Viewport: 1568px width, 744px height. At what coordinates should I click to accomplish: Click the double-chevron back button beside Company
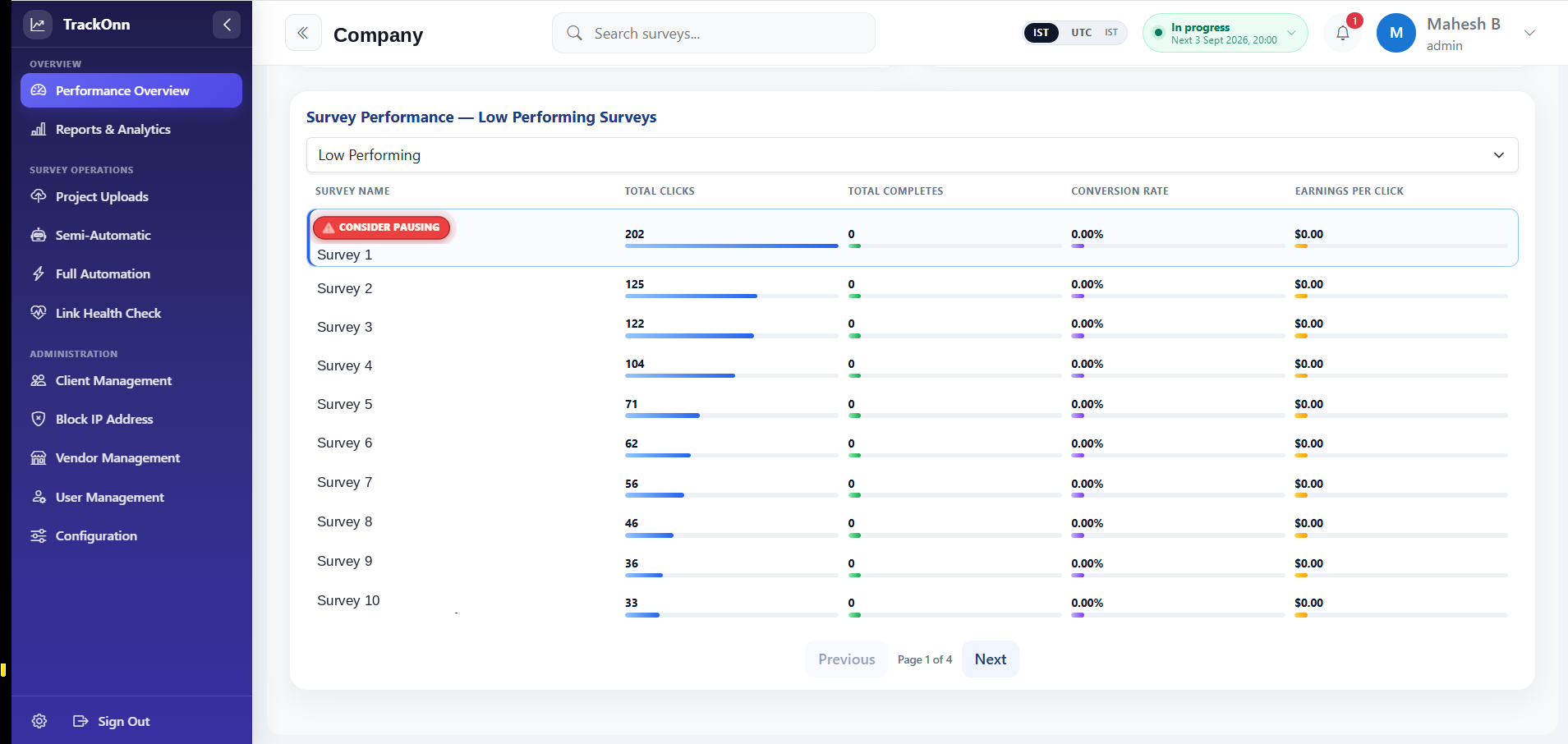pos(303,33)
